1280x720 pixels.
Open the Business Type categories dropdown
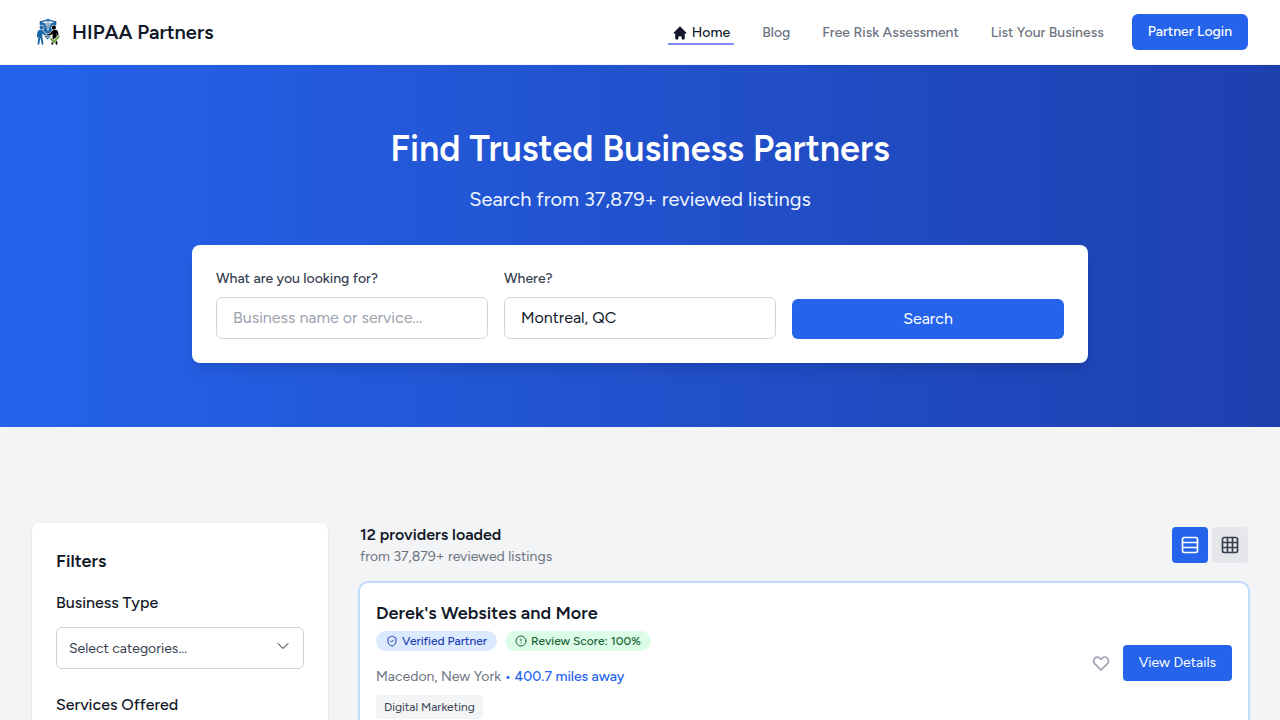pos(180,648)
